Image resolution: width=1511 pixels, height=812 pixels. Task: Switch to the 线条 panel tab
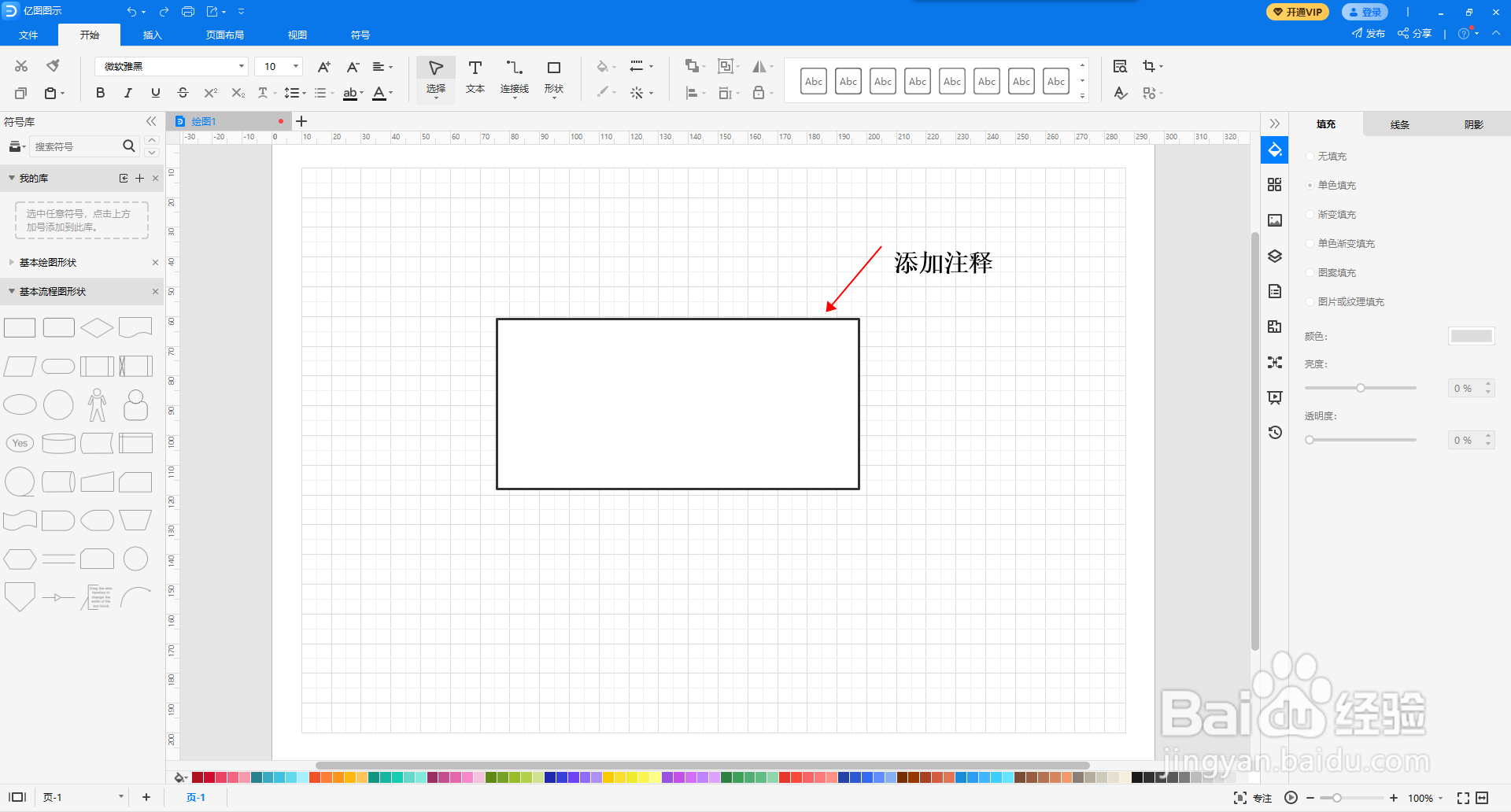tap(1399, 124)
